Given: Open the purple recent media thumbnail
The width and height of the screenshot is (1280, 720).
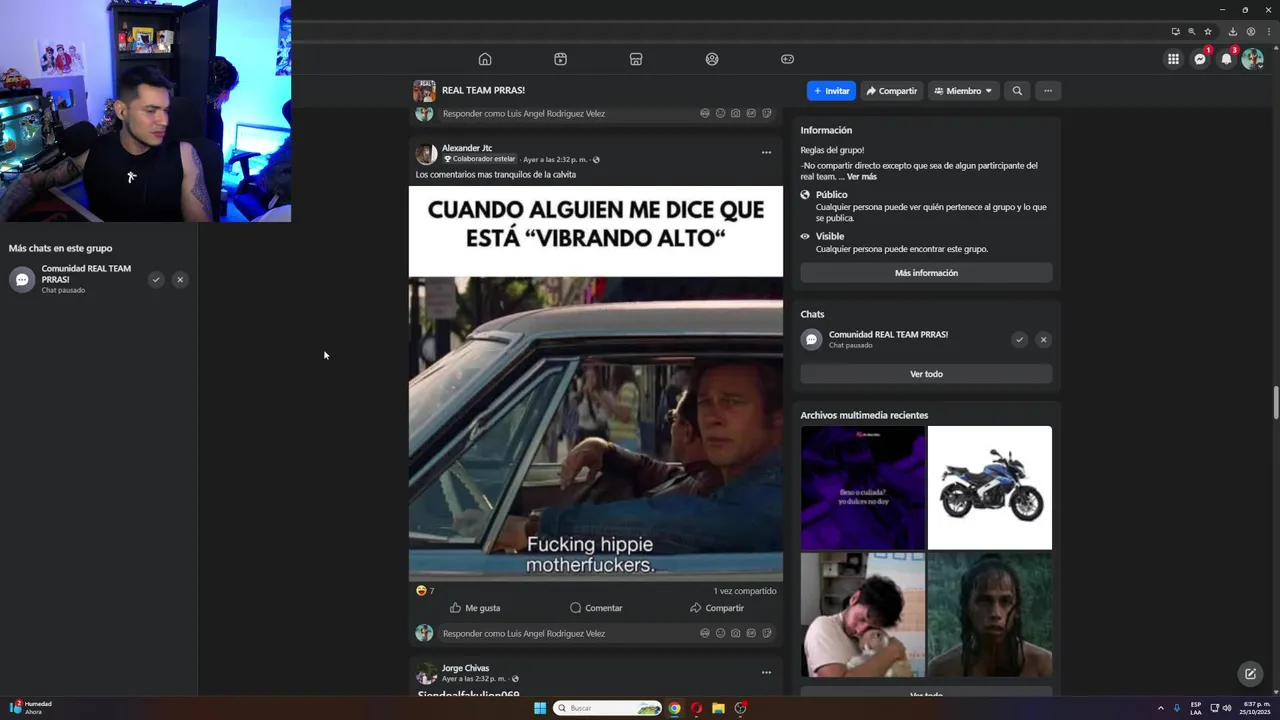Looking at the screenshot, I should (x=862, y=488).
